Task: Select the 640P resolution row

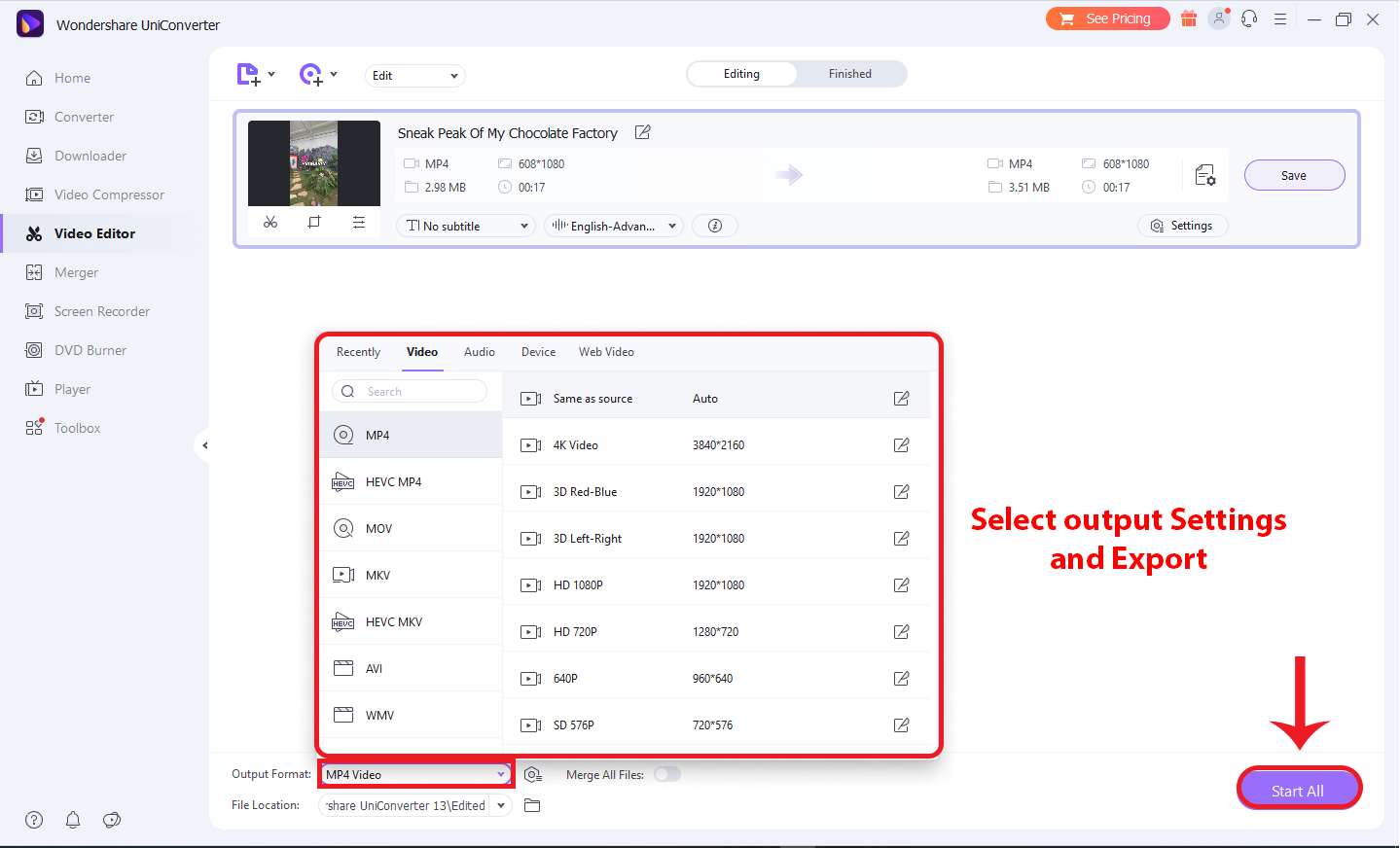Action: click(717, 679)
